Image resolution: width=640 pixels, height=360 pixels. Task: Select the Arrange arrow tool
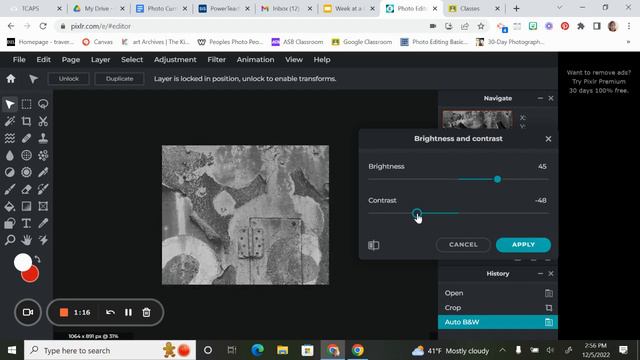point(10,104)
